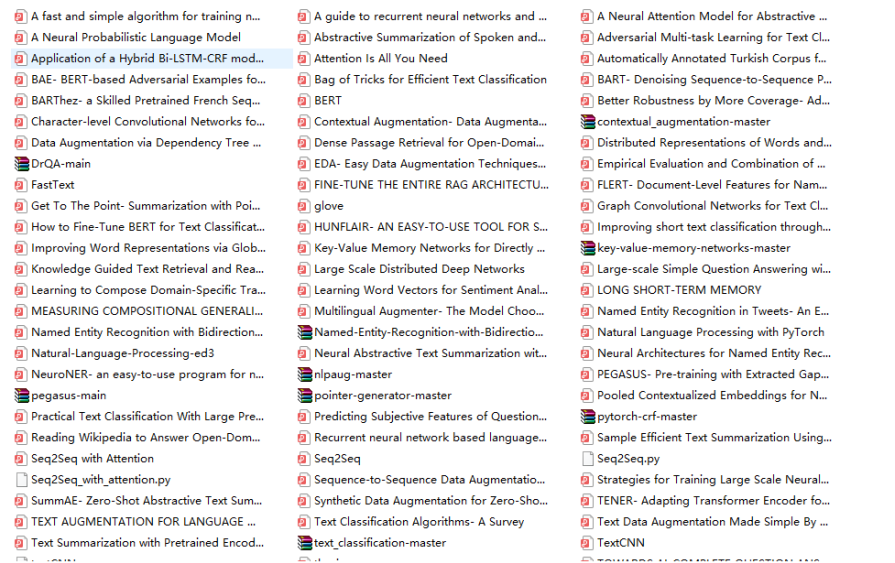
Task: Click the archive icon of pytorch-crf-master
Action: [587, 416]
